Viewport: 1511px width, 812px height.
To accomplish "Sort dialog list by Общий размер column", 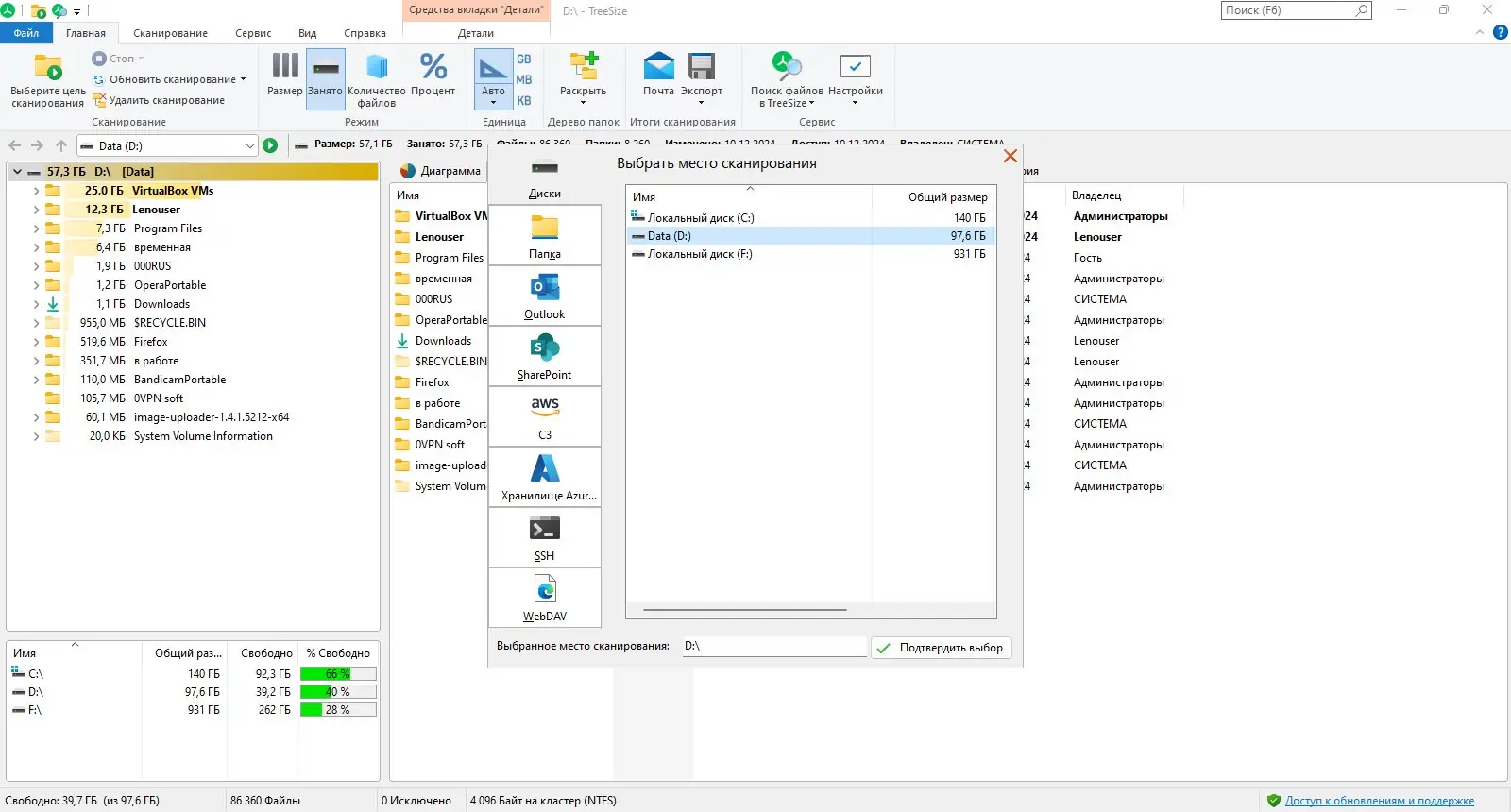I will click(947, 197).
